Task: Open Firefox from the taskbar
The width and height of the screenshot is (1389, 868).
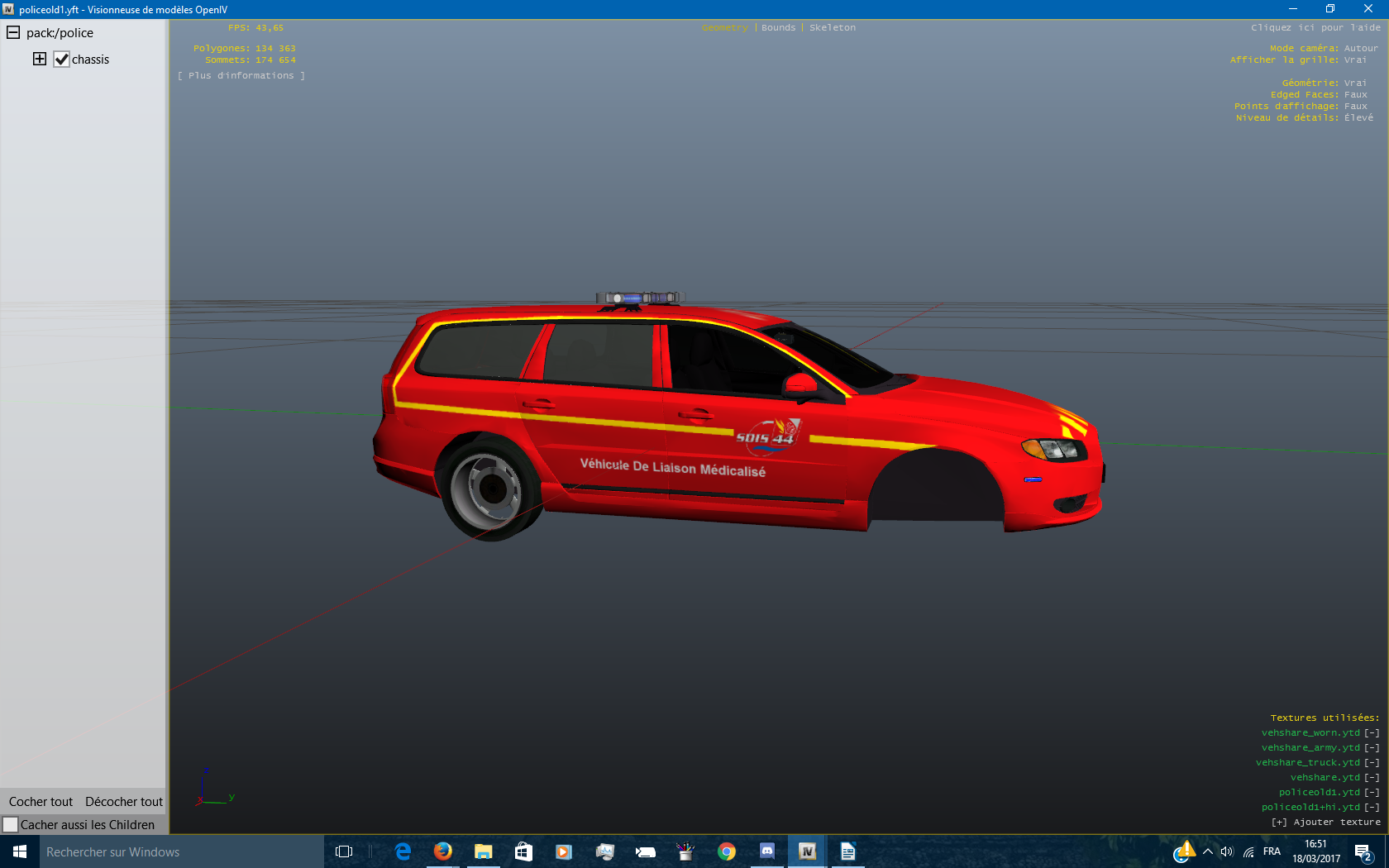Action: tap(442, 851)
